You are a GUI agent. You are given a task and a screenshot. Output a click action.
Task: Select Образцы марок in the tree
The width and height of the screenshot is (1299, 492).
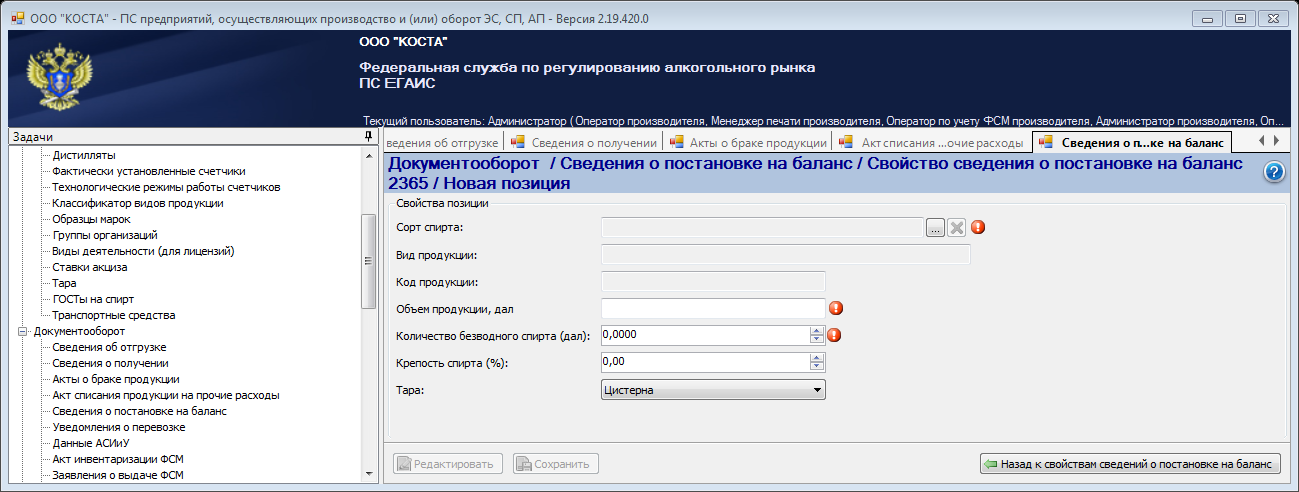point(91,219)
